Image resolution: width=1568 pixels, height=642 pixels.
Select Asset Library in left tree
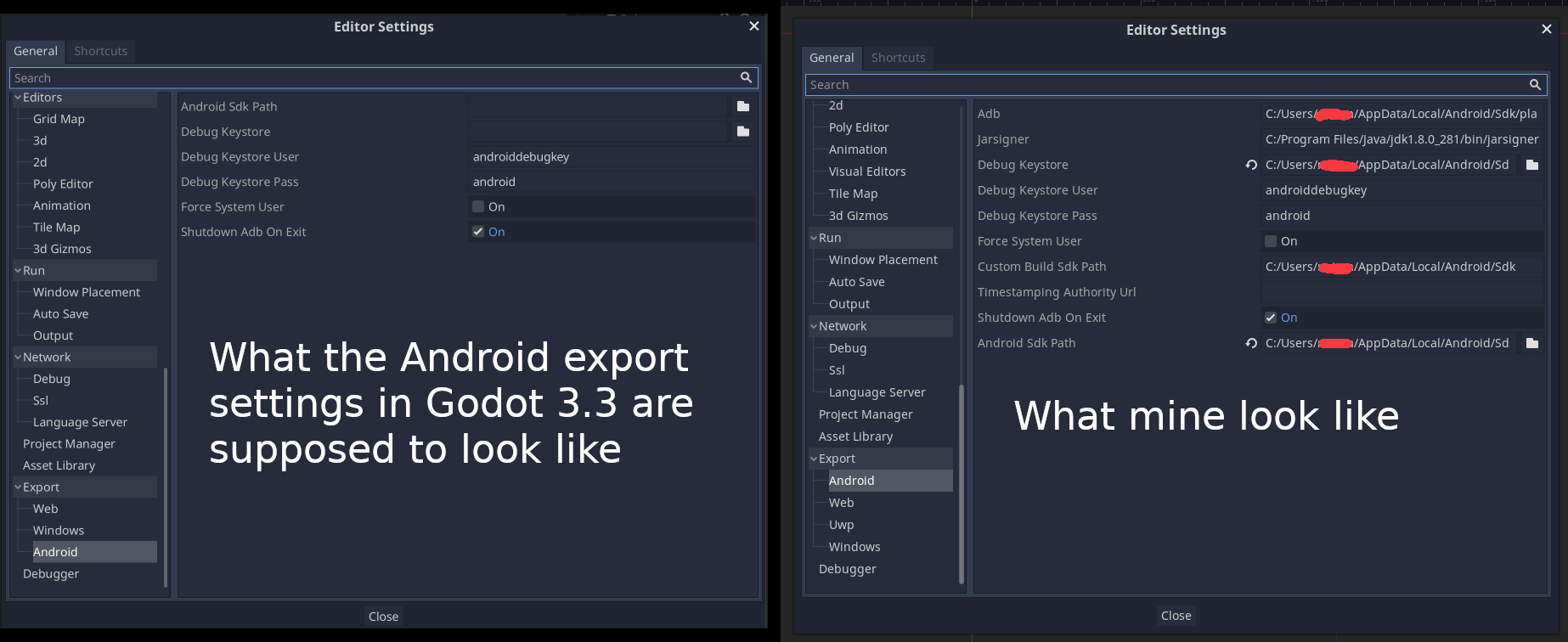pos(59,465)
